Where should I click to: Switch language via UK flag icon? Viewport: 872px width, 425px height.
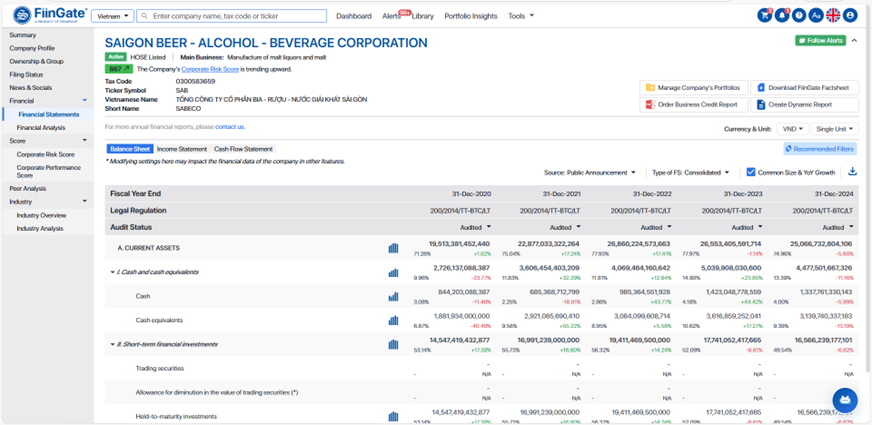pos(833,16)
